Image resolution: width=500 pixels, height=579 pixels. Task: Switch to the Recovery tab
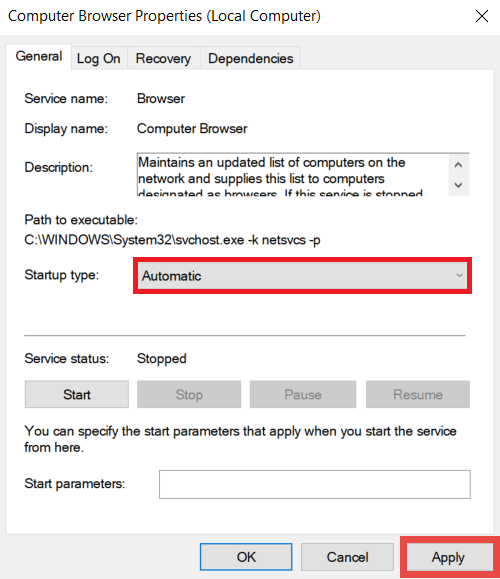click(163, 58)
